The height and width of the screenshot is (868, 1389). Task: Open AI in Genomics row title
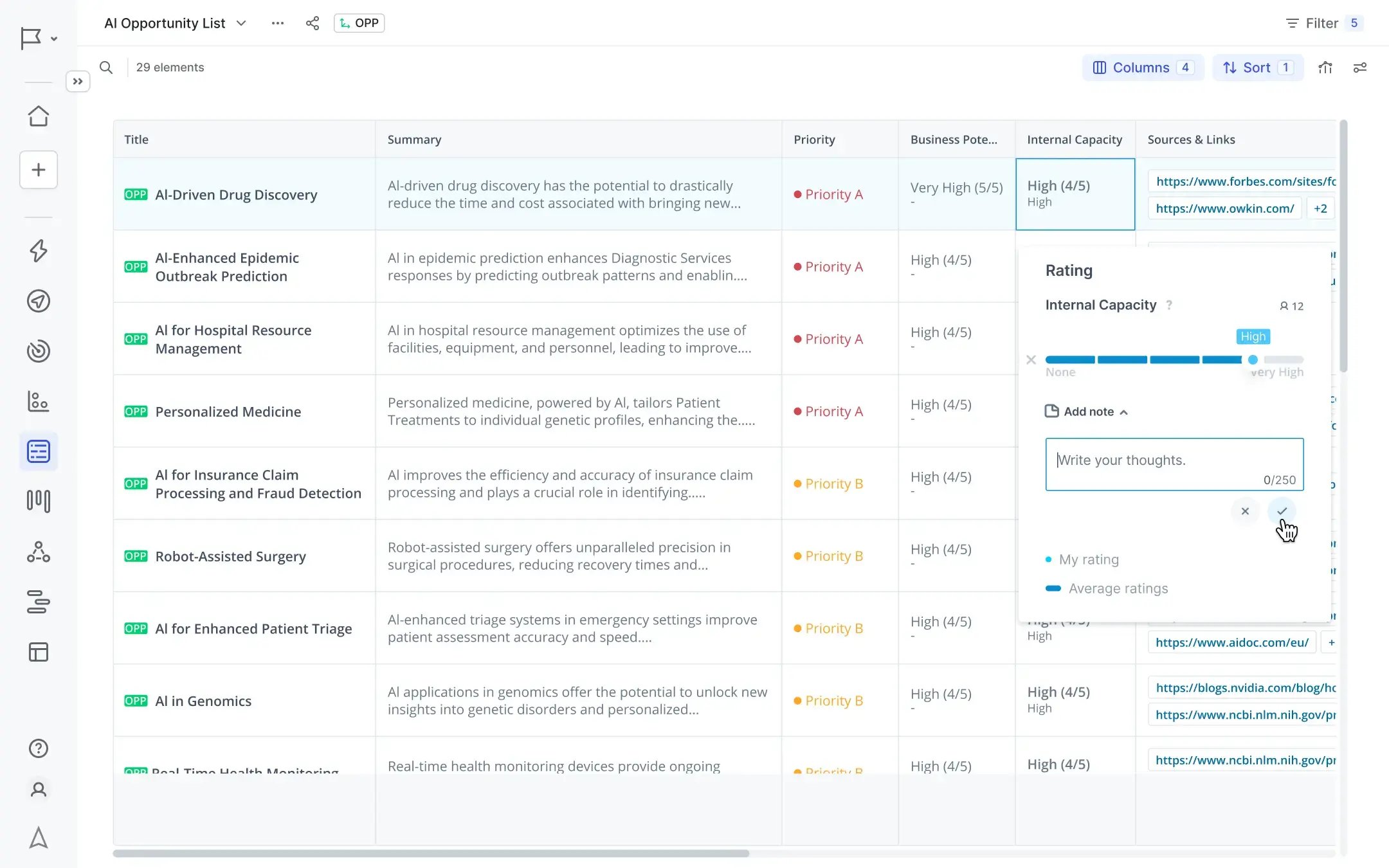tap(203, 701)
